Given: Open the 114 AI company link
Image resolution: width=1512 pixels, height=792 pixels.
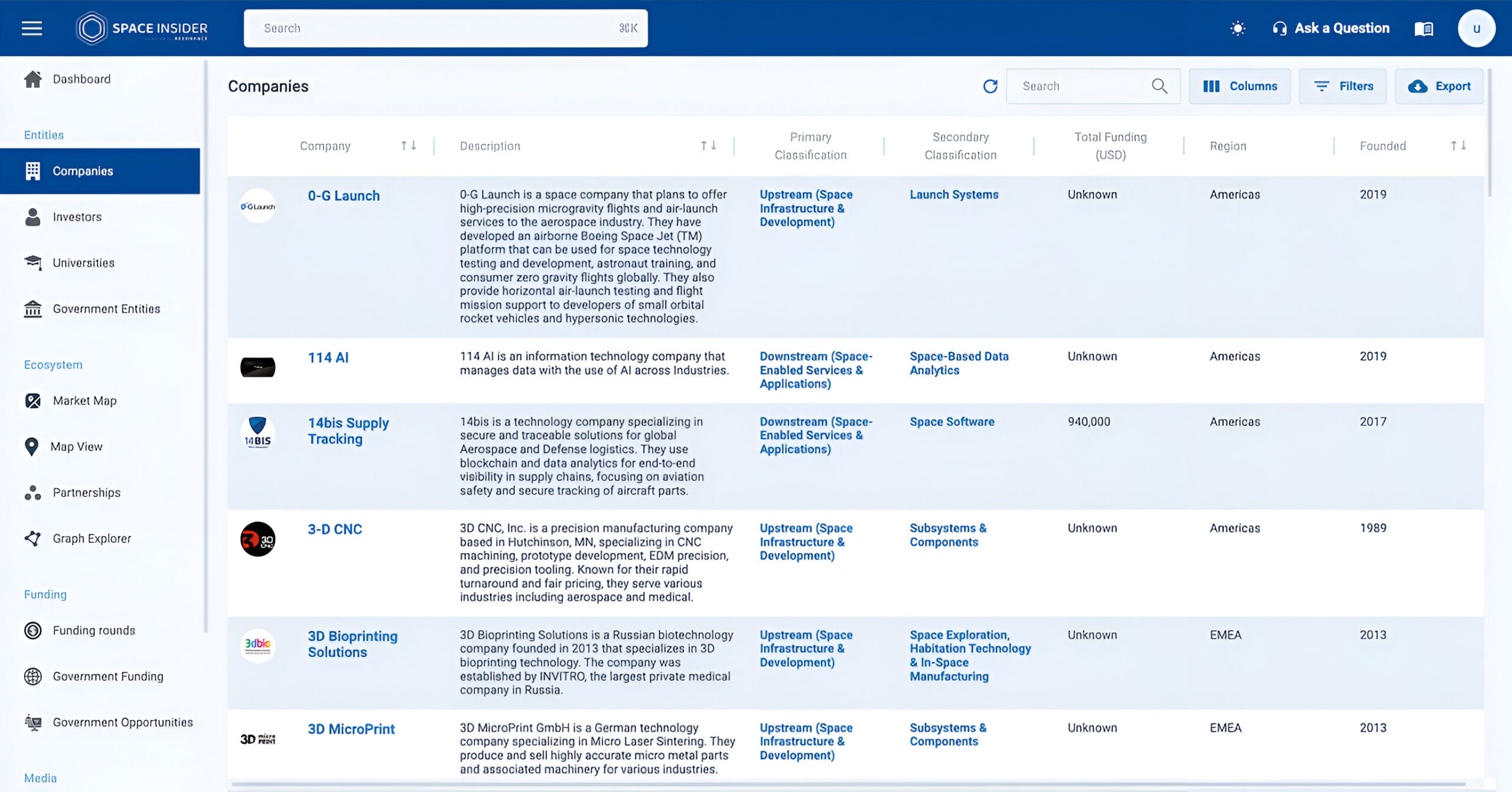Looking at the screenshot, I should [328, 357].
